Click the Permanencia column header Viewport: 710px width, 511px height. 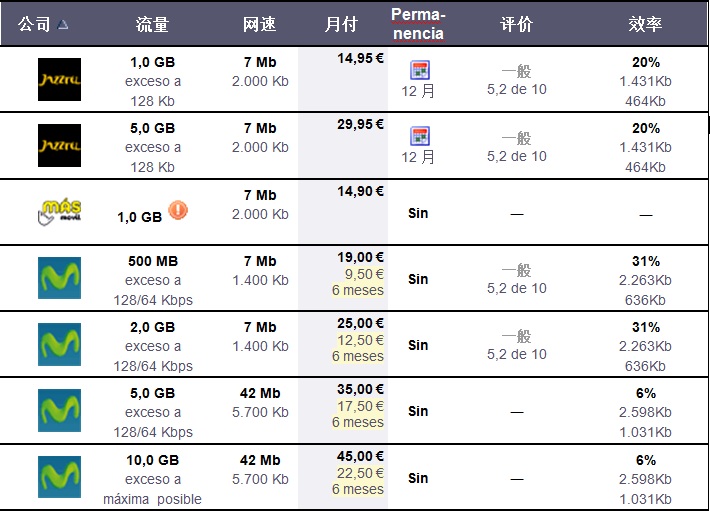click(x=418, y=24)
